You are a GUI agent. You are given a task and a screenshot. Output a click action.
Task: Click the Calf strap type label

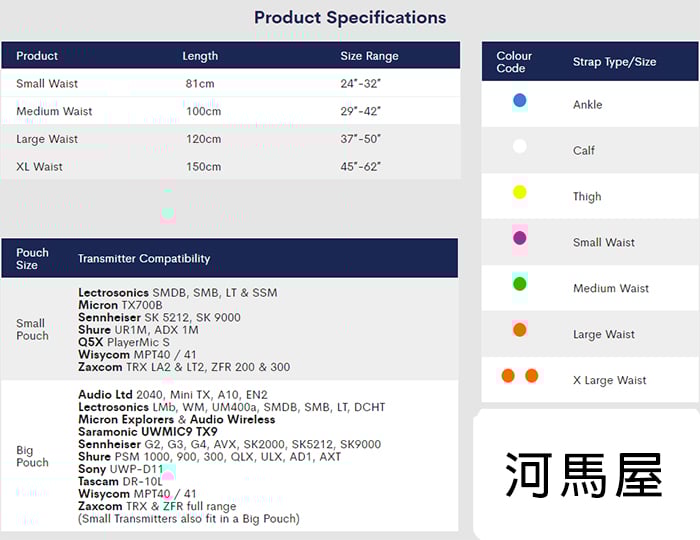[x=583, y=151]
